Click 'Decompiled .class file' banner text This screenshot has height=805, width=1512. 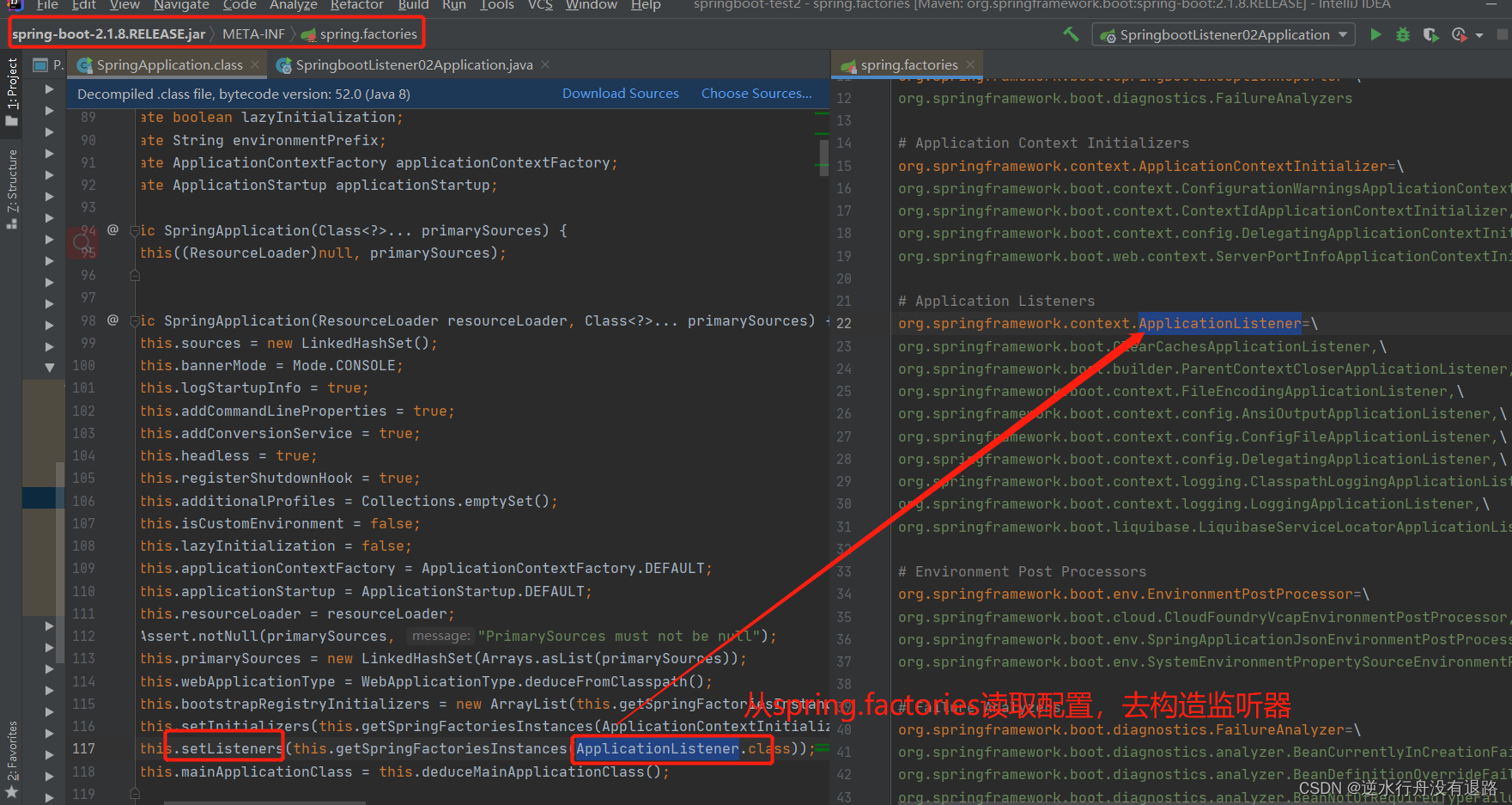tap(243, 95)
